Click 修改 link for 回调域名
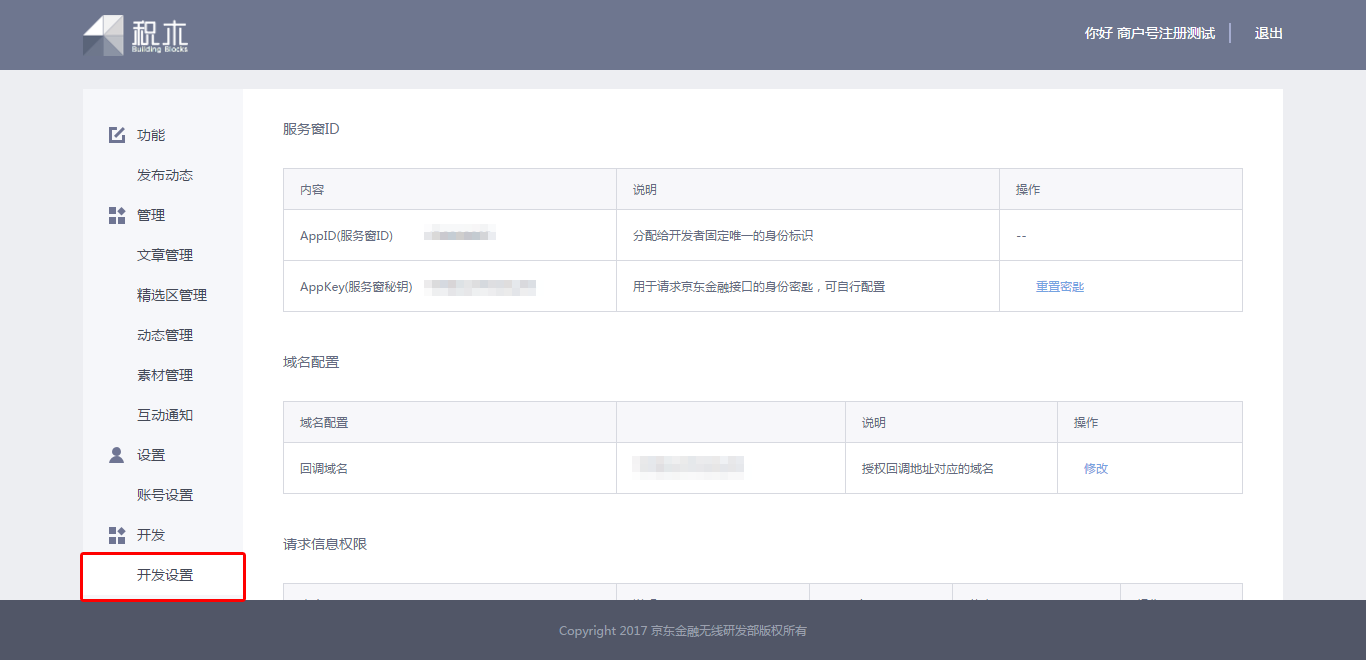 pyautogui.click(x=1096, y=469)
